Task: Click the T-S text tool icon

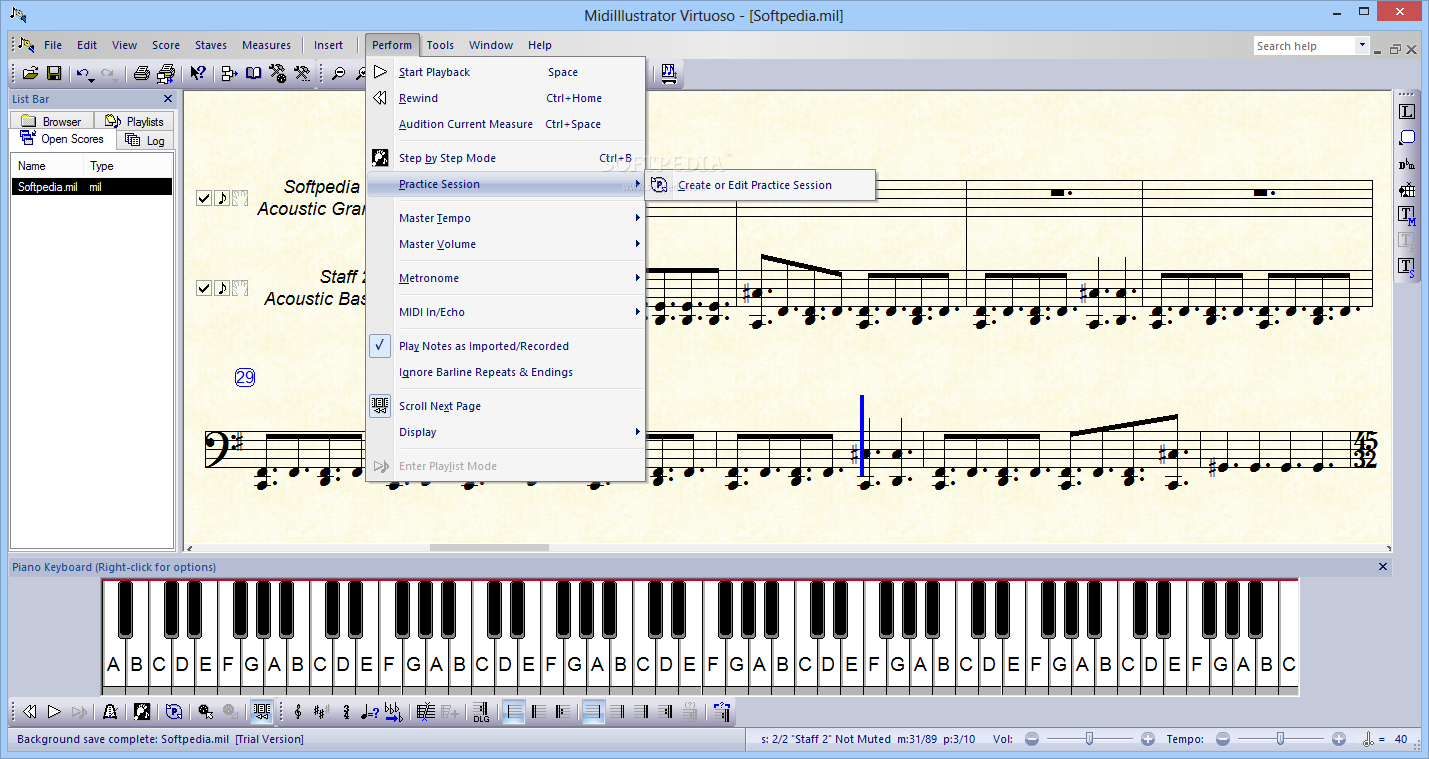Action: pos(1407,267)
